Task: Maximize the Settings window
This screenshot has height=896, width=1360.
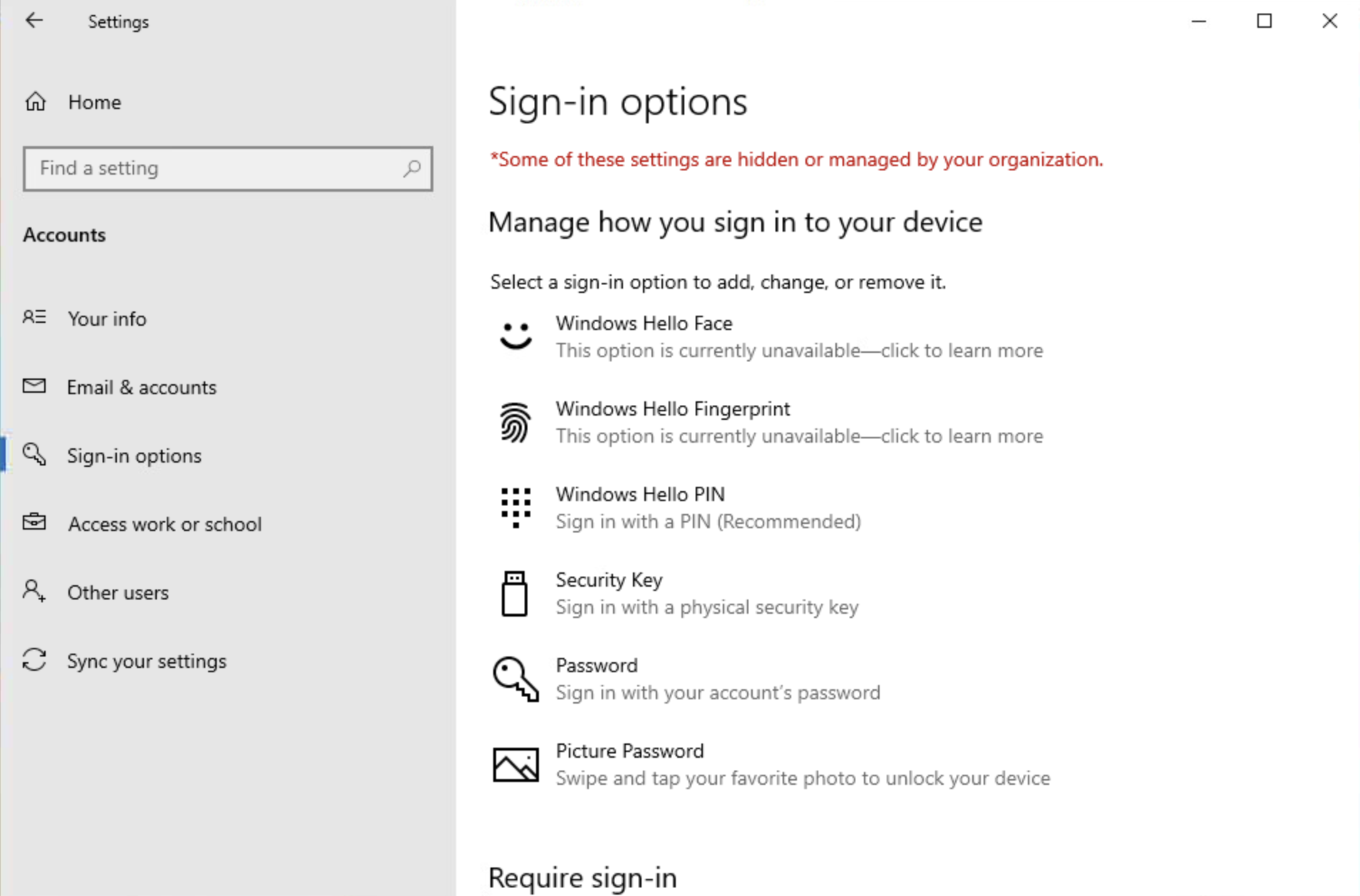Action: pyautogui.click(x=1264, y=21)
